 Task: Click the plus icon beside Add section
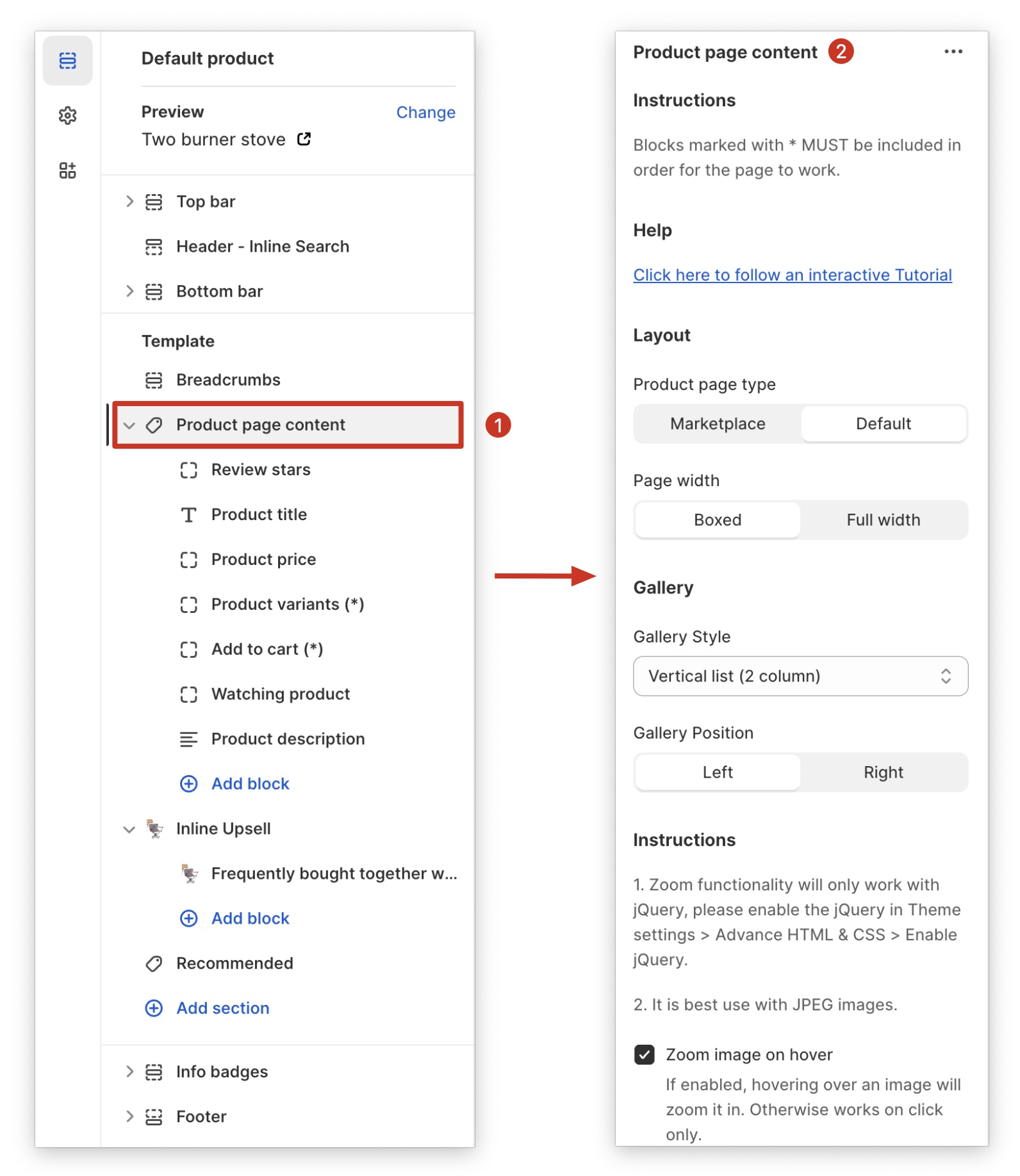(x=154, y=1008)
